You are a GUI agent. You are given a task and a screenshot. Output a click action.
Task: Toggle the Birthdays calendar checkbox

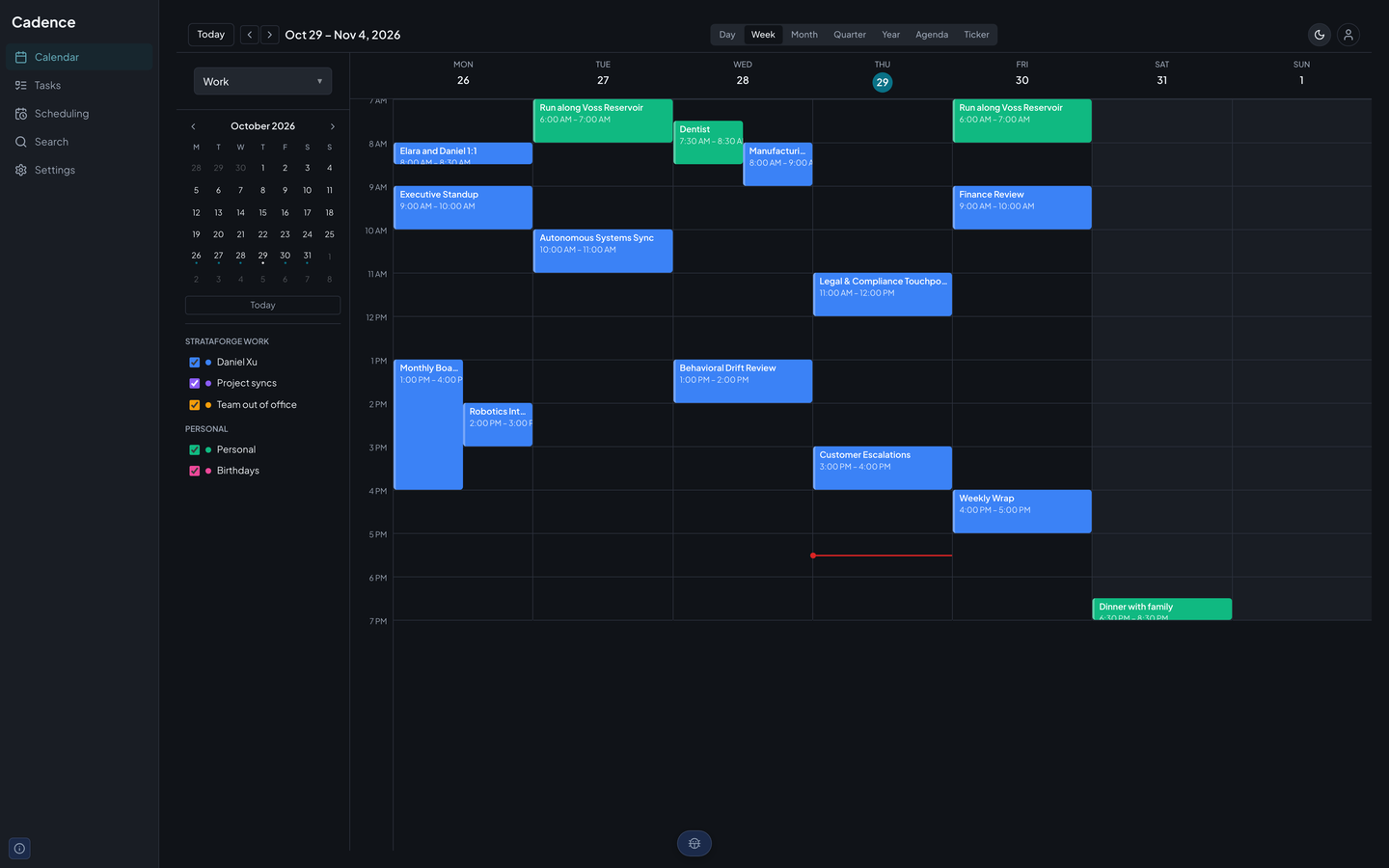tap(195, 471)
